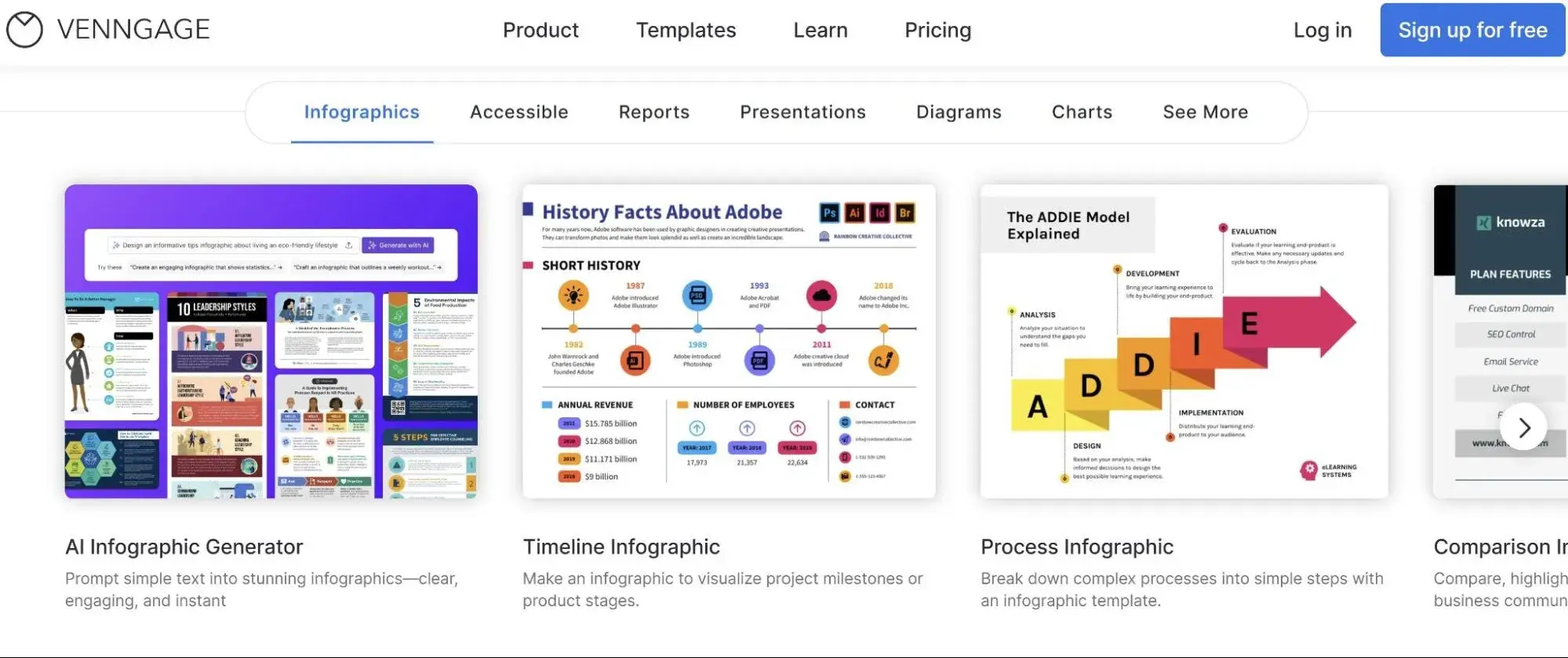
Task: Click the CONTACT label in Adobe infographic
Action: coord(875,405)
